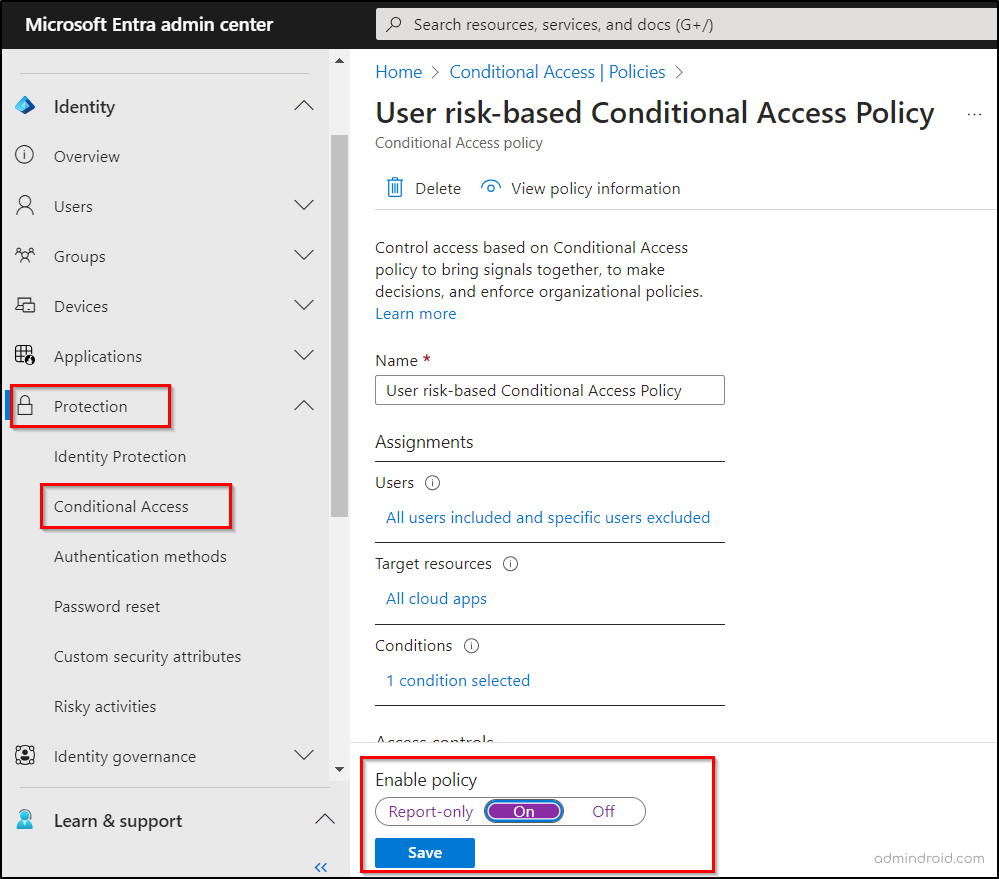
Task: Open the search resources magnifier icon
Action: 395,23
